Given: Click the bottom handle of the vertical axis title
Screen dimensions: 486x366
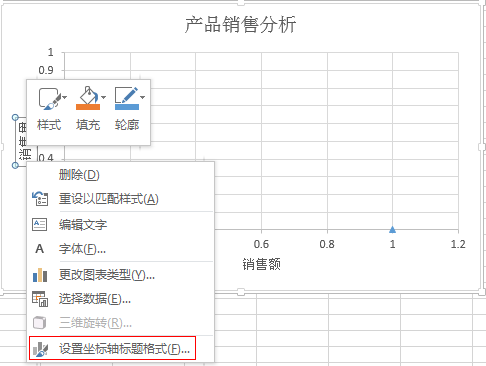Looking at the screenshot, I should pos(15,165).
